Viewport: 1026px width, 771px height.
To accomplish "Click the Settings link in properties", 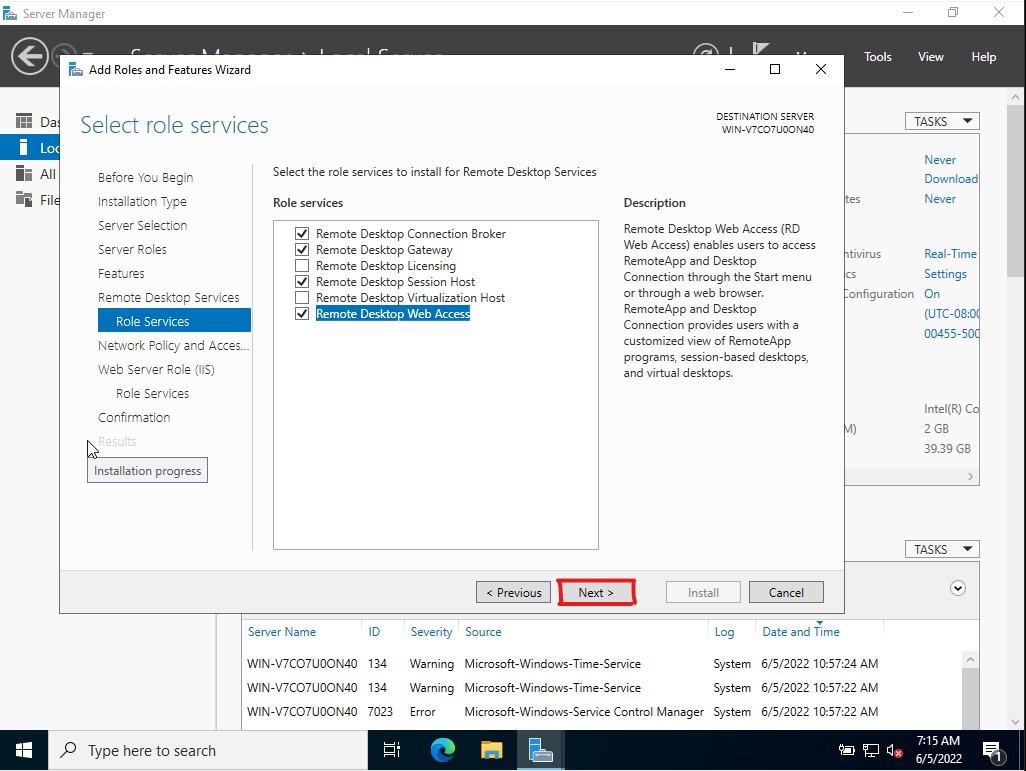I will coord(945,274).
